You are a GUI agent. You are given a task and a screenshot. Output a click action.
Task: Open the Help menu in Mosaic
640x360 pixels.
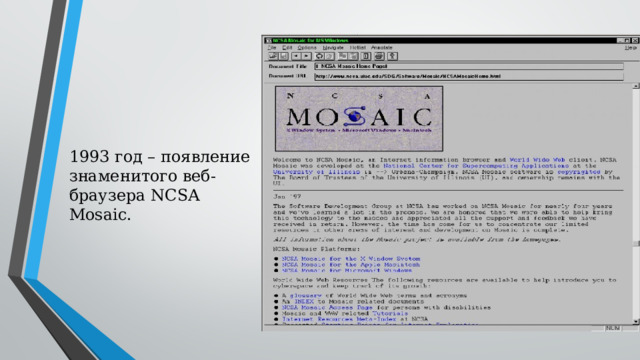(631, 48)
